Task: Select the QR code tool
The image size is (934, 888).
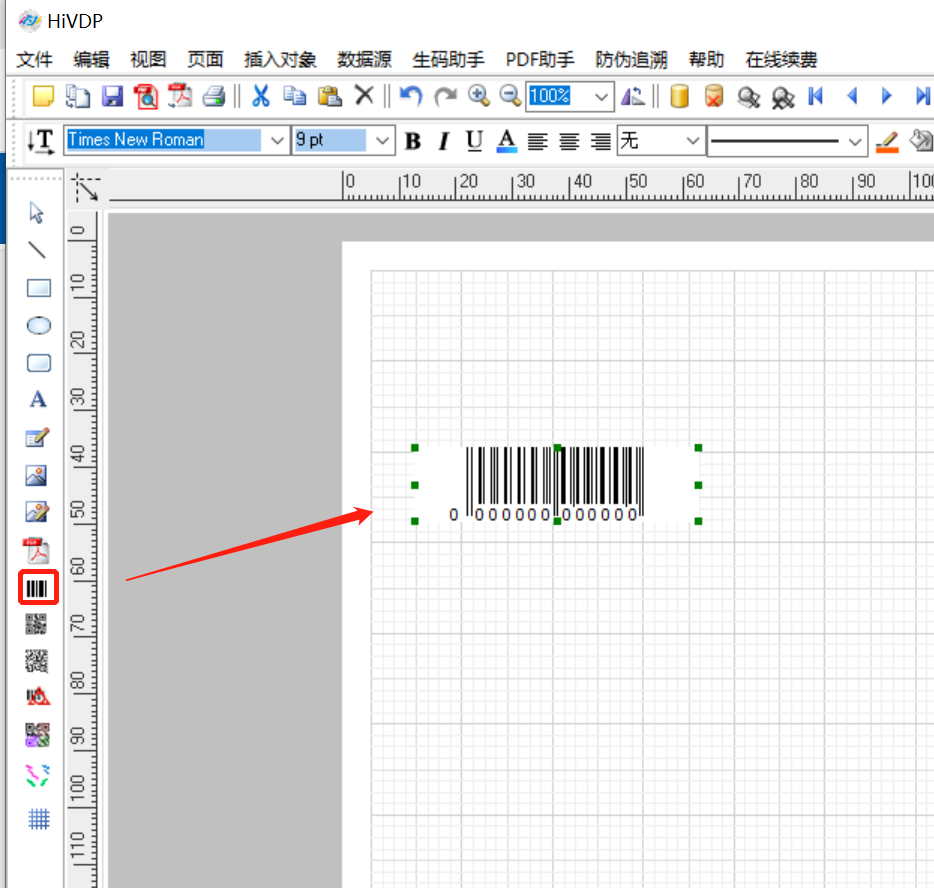Action: click(x=36, y=624)
